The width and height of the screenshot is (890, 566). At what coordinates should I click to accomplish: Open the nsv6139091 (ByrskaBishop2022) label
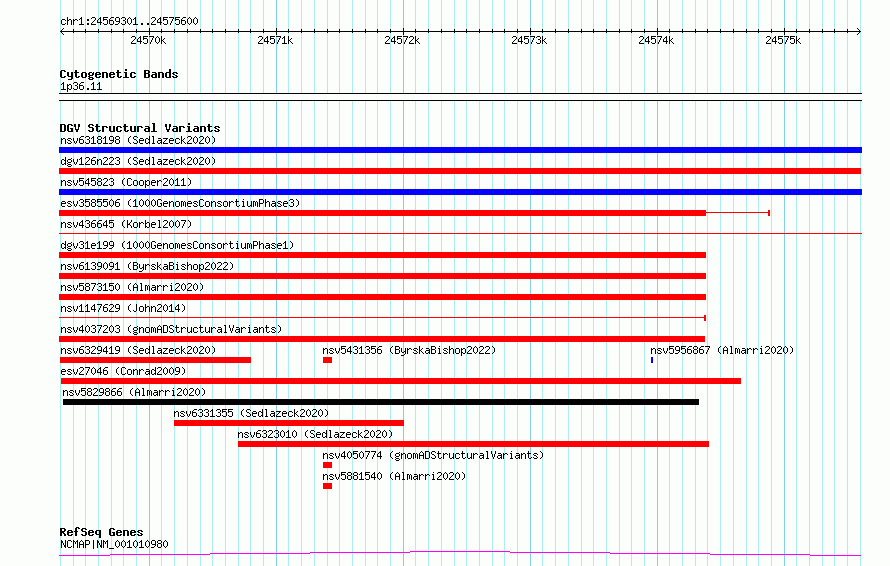click(147, 266)
